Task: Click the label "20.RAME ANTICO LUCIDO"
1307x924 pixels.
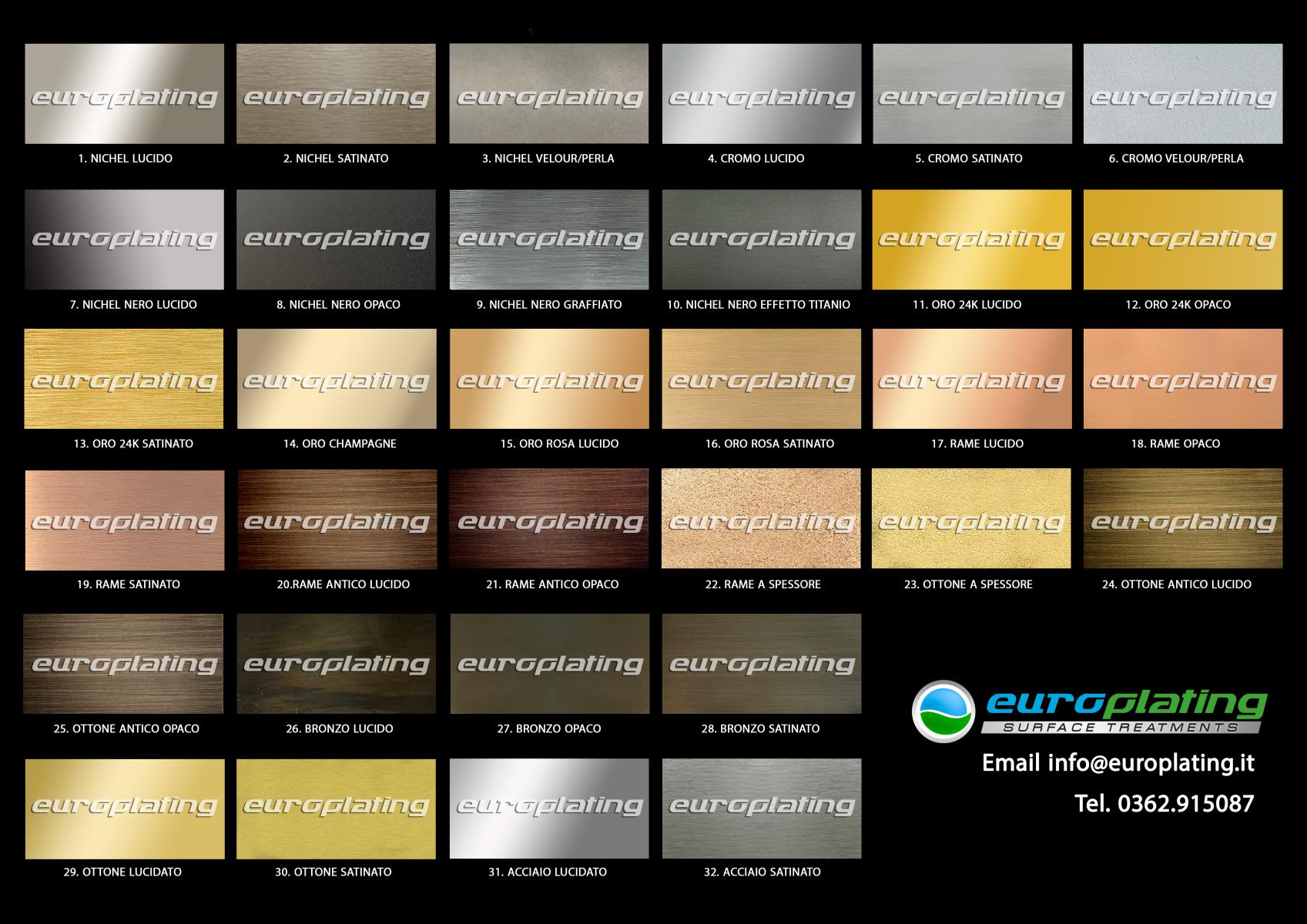Action: tap(343, 584)
